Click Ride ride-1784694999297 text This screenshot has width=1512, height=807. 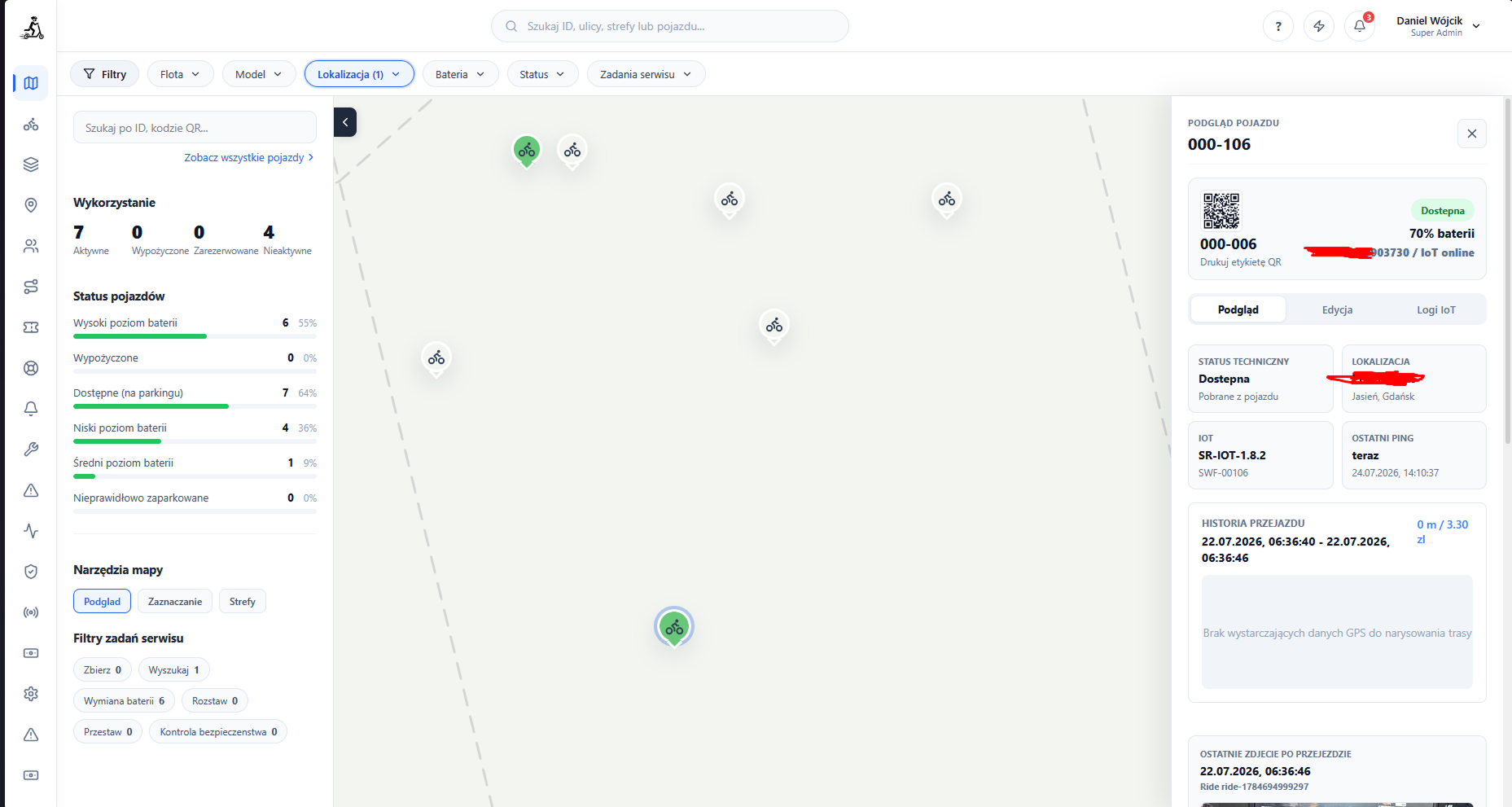[x=1254, y=787]
